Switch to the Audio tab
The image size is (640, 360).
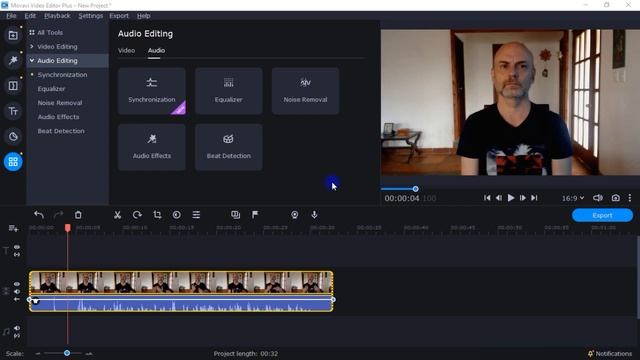[x=156, y=50]
